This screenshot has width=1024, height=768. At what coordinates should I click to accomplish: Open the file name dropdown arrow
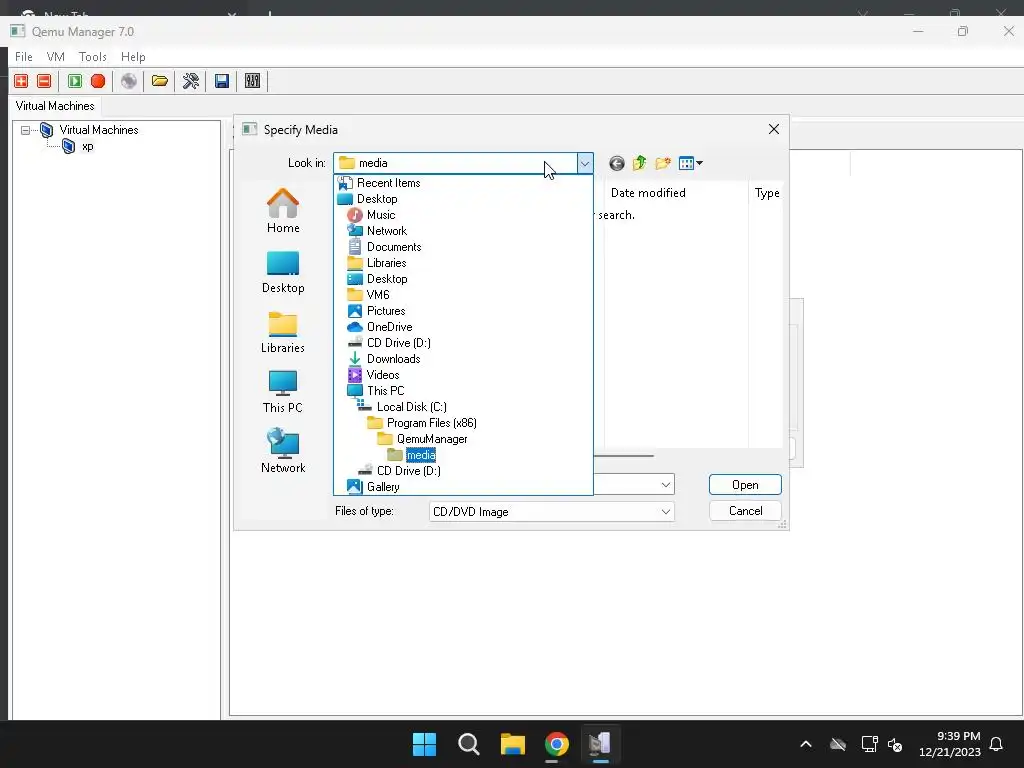point(665,485)
